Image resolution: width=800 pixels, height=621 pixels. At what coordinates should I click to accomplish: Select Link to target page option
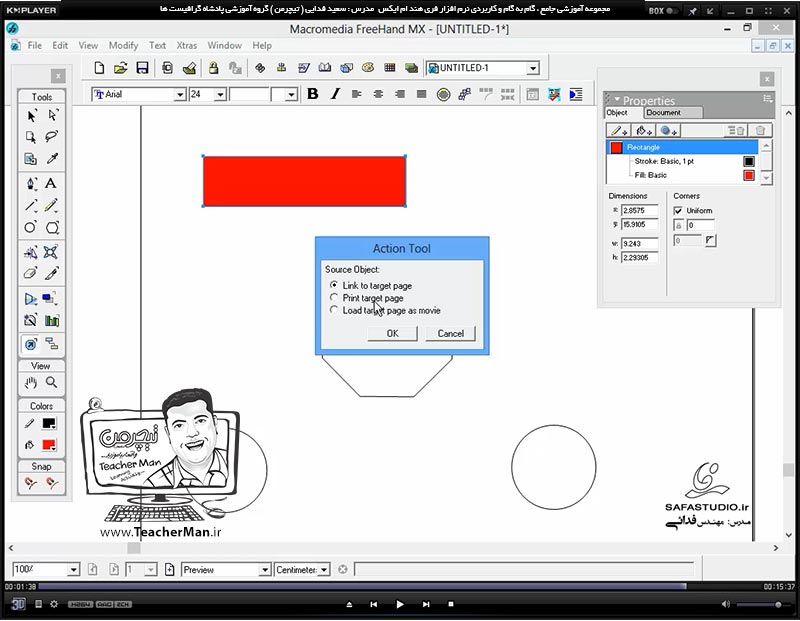point(371,286)
